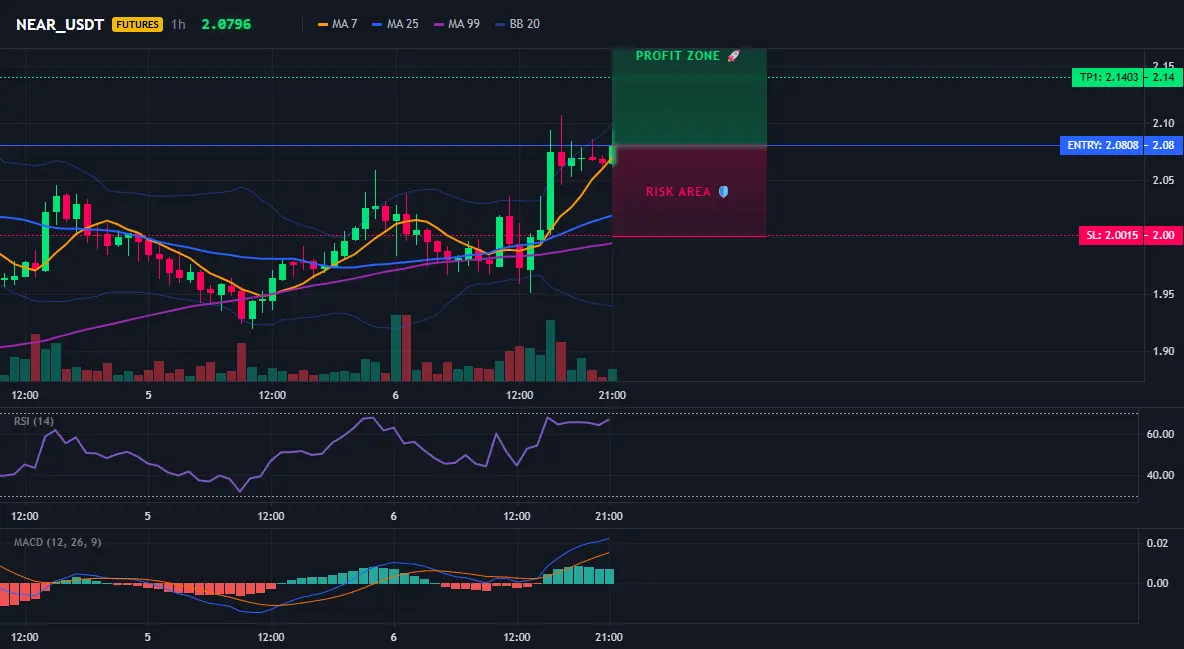Click the RSI (14) indicator label

34,421
